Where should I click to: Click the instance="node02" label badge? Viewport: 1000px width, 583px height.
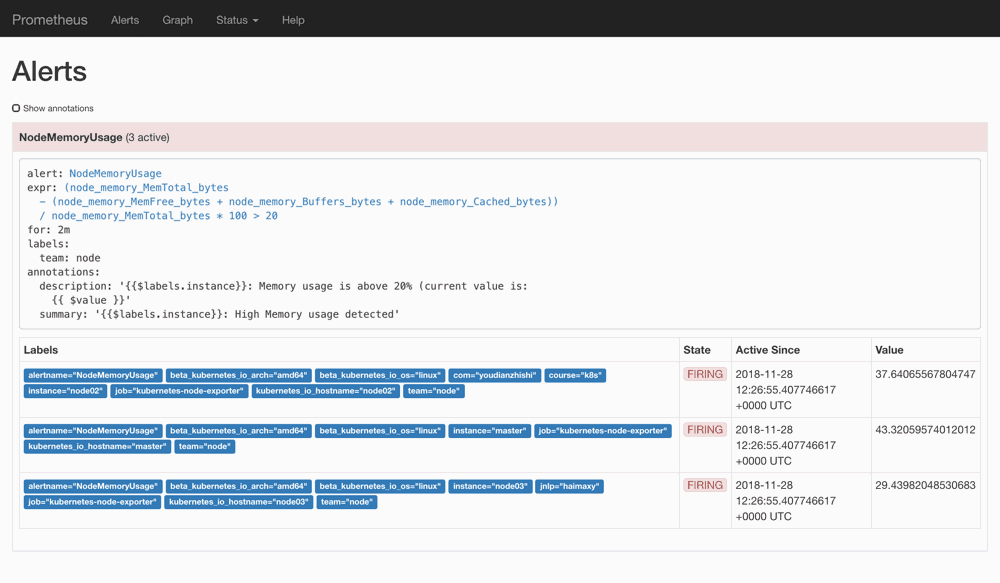click(x=65, y=391)
